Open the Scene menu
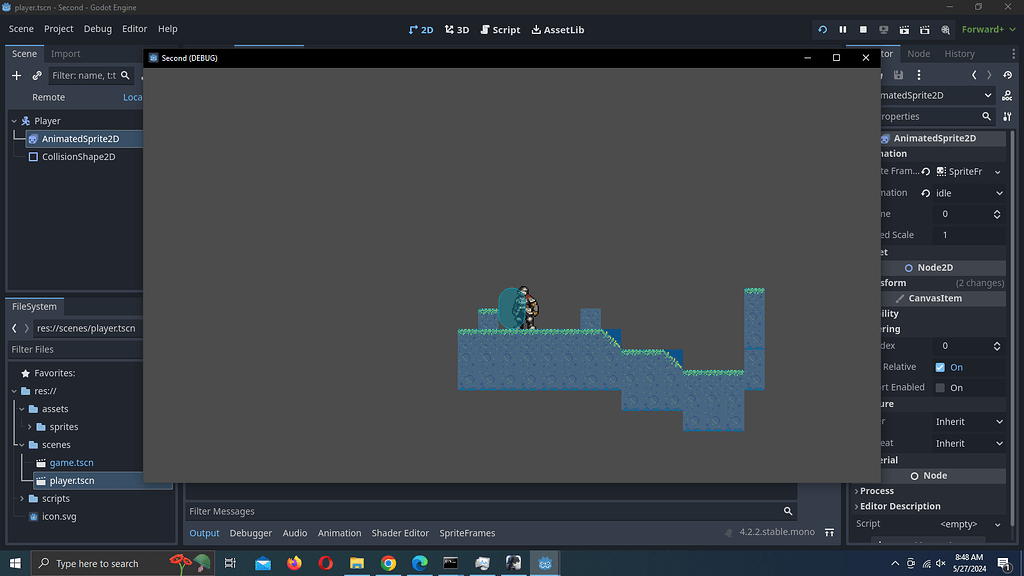Viewport: 1024px width, 576px height. click(x=21, y=29)
